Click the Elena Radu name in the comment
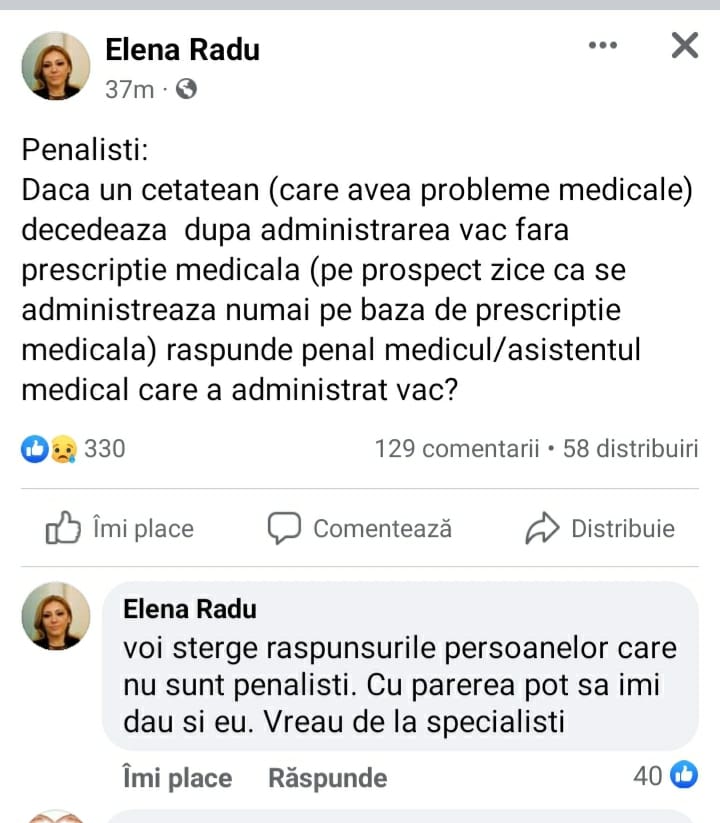 189,609
